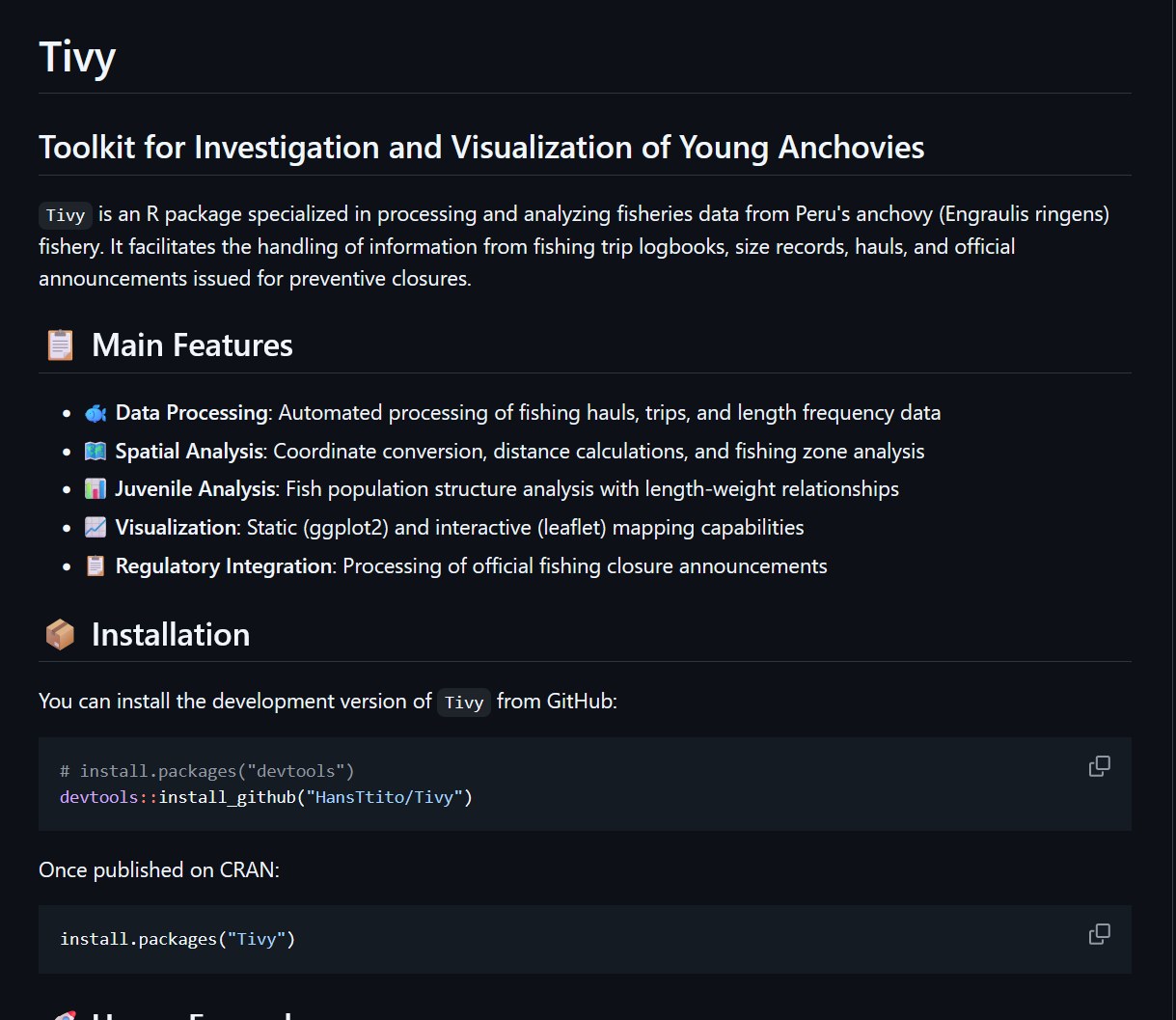Click the bar chart emoji before Juvenile Analysis
Image resolution: width=1176 pixels, height=1020 pixels.
coord(95,489)
